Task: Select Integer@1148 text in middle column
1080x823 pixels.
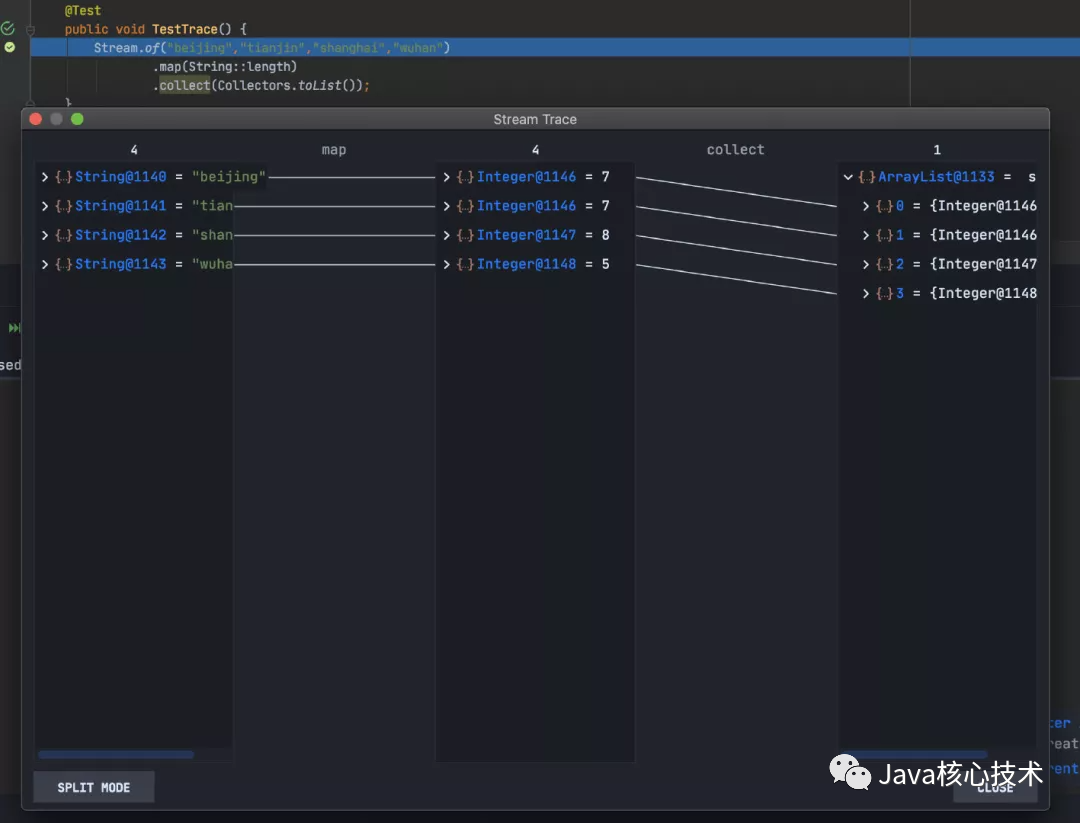Action: click(526, 264)
